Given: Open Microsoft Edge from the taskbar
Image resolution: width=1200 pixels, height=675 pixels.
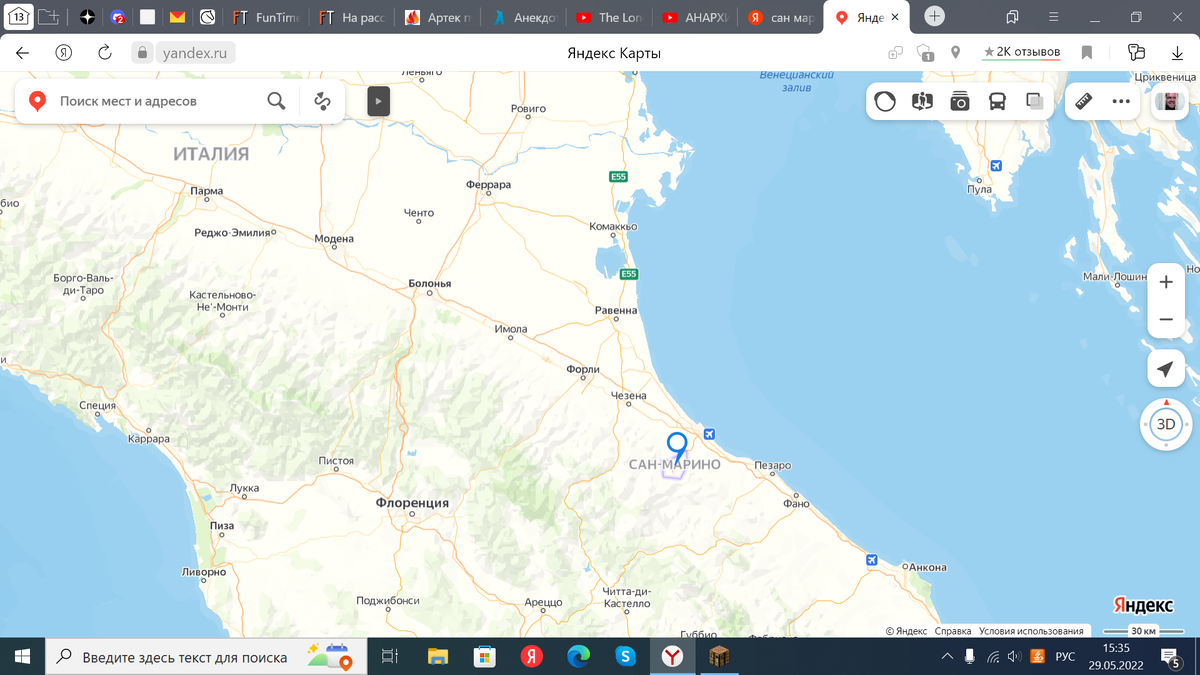Looking at the screenshot, I should 579,656.
